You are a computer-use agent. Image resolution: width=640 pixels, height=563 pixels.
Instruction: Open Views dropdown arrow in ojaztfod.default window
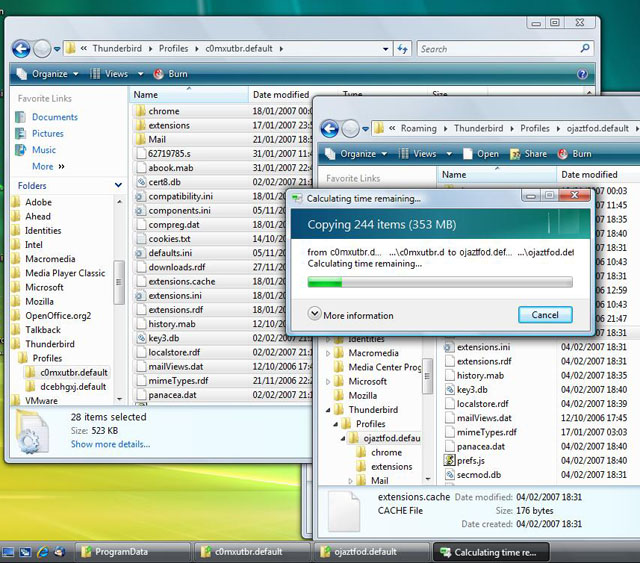click(x=449, y=154)
